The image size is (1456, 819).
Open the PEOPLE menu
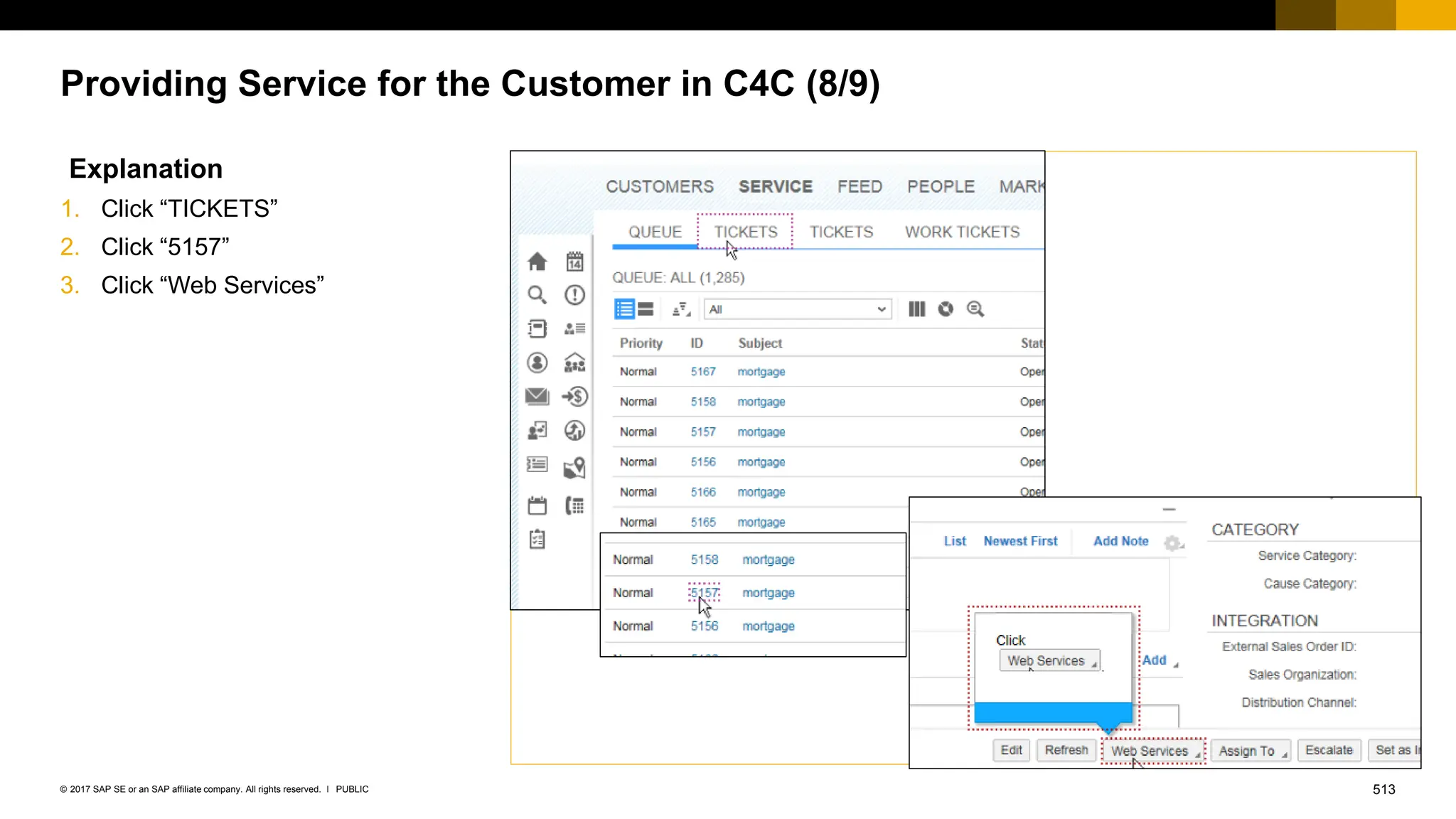941,186
